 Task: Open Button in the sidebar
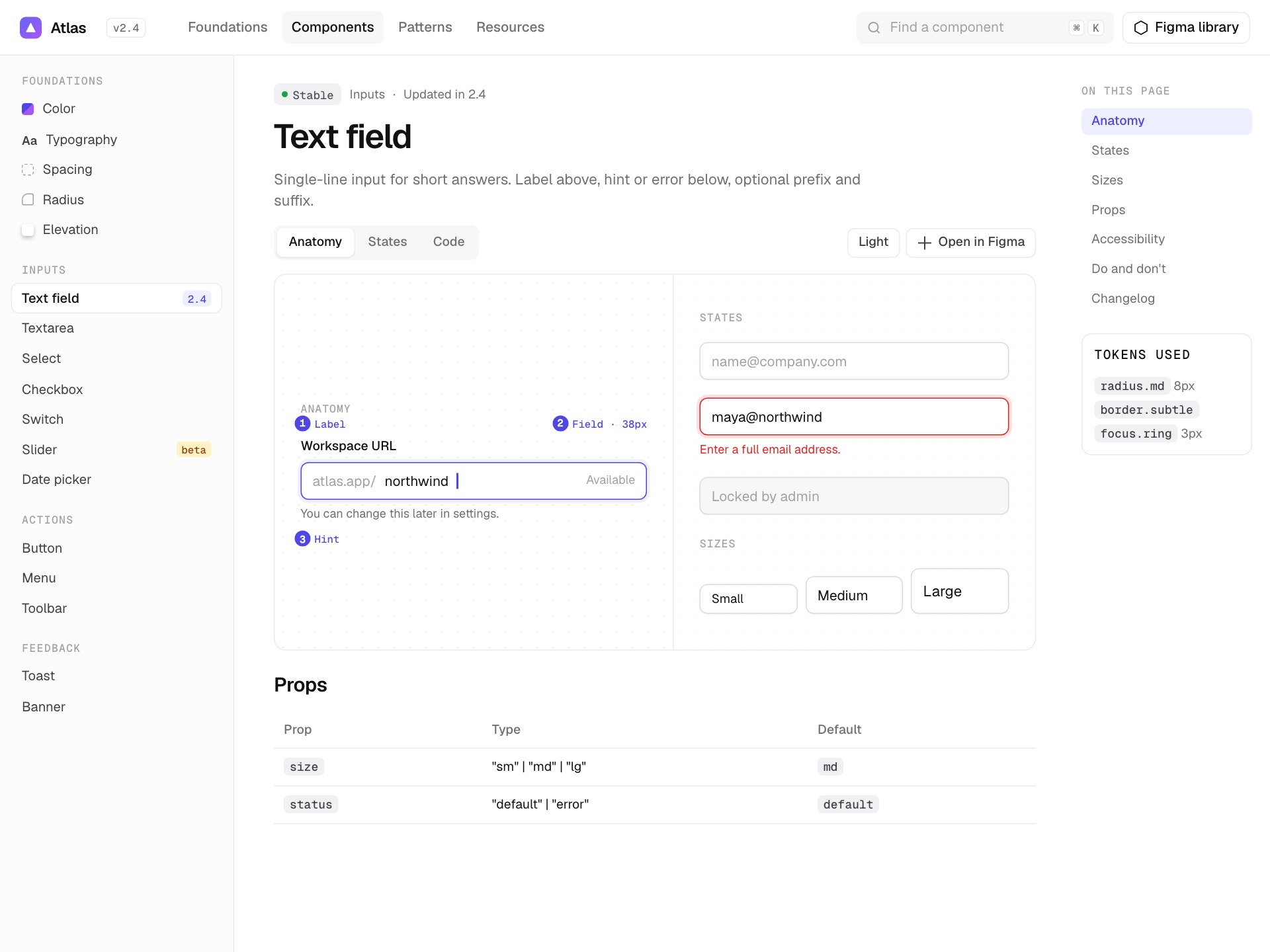coord(116,548)
